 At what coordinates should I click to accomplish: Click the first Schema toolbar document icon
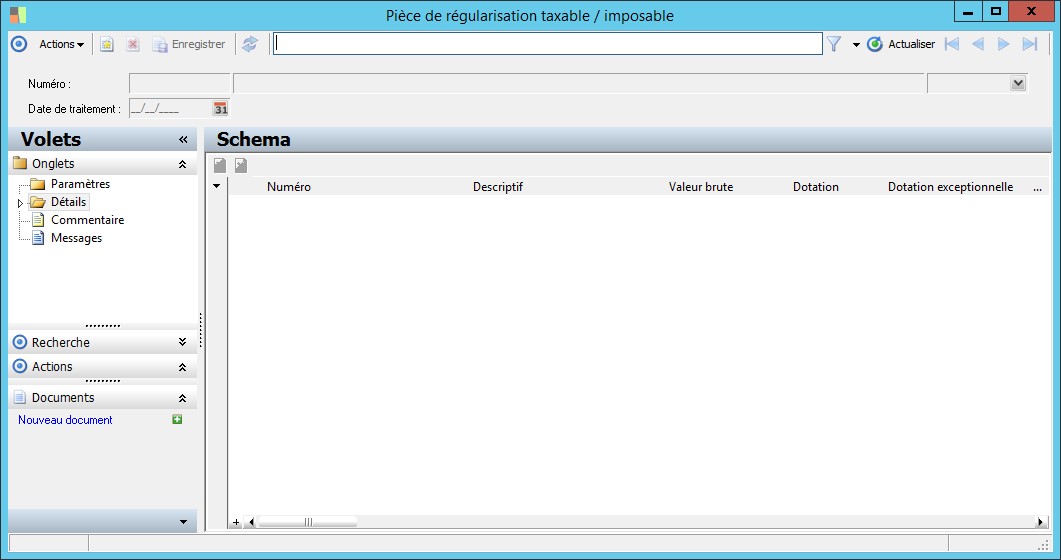[x=220, y=165]
